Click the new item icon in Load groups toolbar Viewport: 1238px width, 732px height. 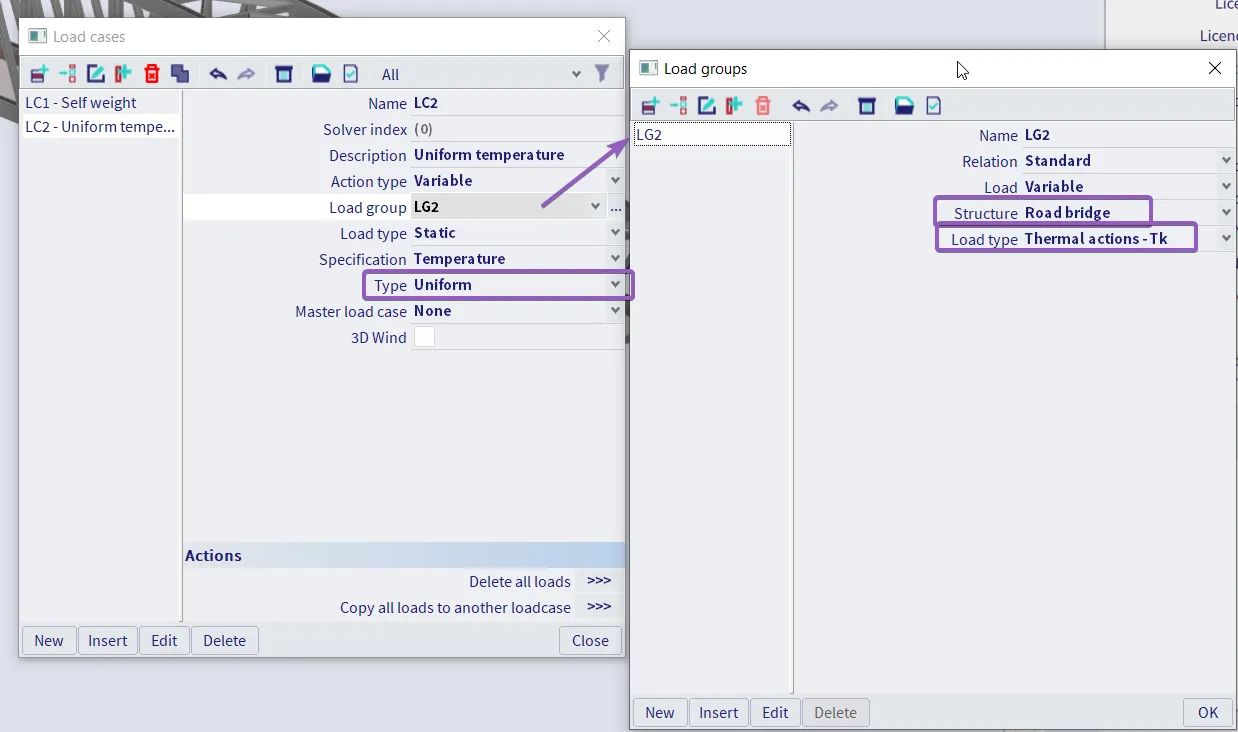click(650, 106)
